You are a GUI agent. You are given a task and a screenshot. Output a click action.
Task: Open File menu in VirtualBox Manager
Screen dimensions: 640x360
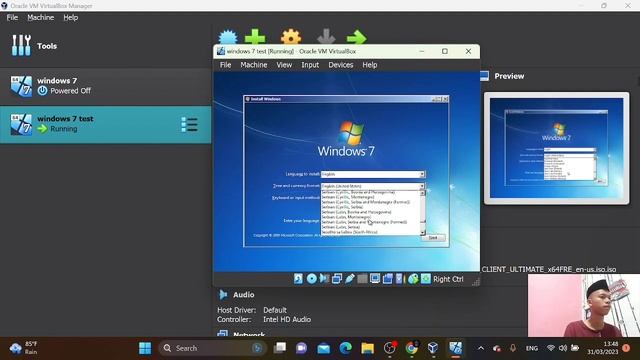(x=12, y=18)
